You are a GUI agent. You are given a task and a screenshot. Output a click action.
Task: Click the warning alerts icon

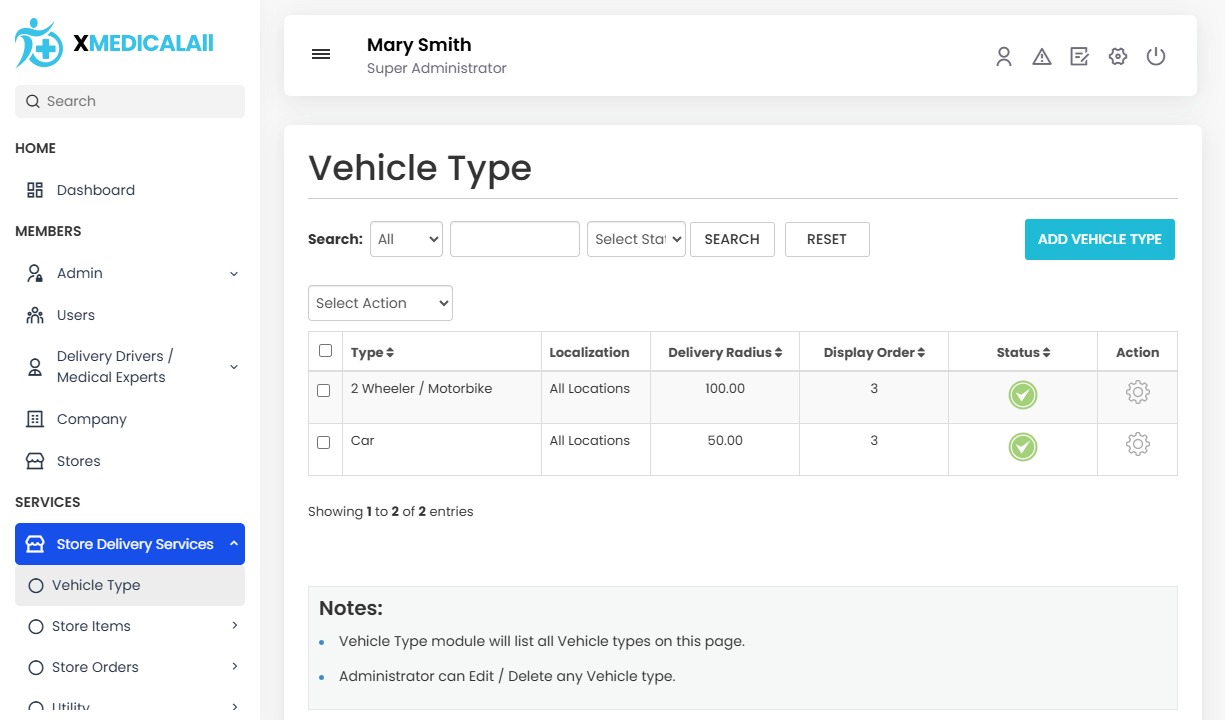pyautogui.click(x=1042, y=57)
